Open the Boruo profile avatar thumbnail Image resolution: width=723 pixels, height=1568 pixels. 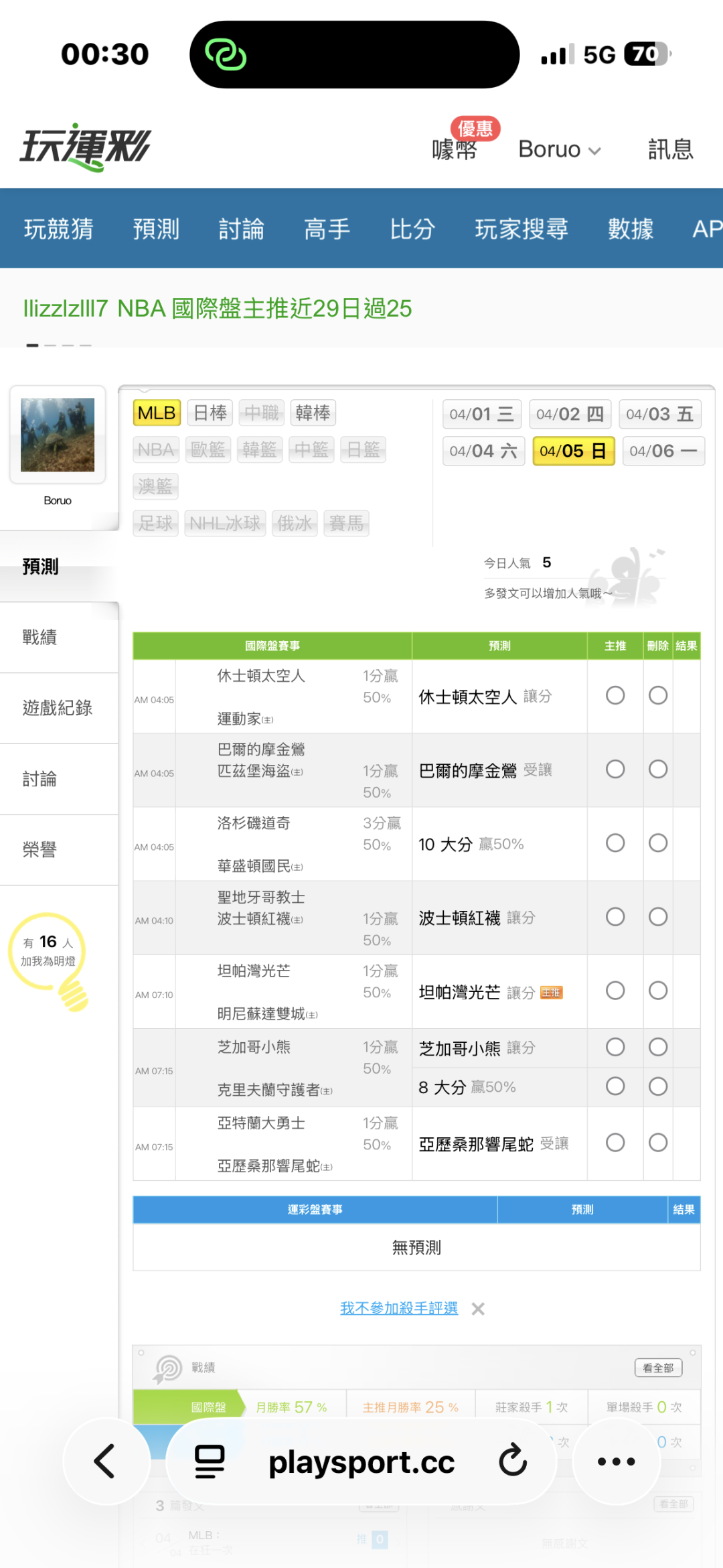coord(58,435)
